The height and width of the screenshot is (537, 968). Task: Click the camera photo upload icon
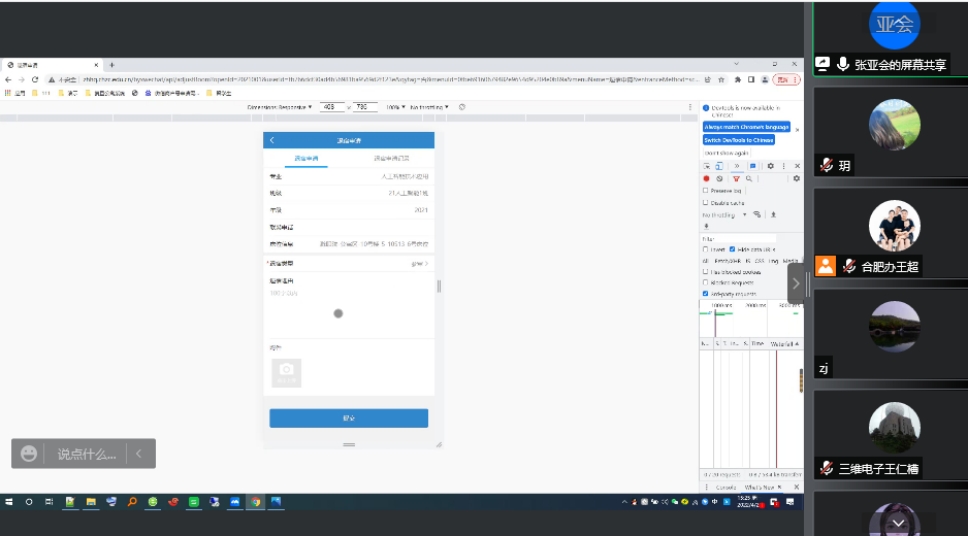286,372
